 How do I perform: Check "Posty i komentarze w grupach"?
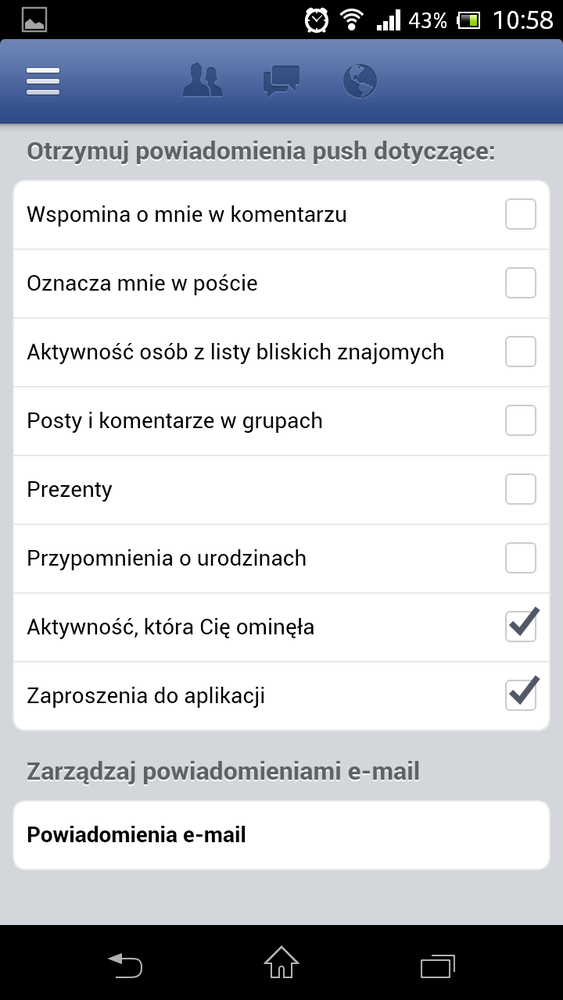point(520,421)
